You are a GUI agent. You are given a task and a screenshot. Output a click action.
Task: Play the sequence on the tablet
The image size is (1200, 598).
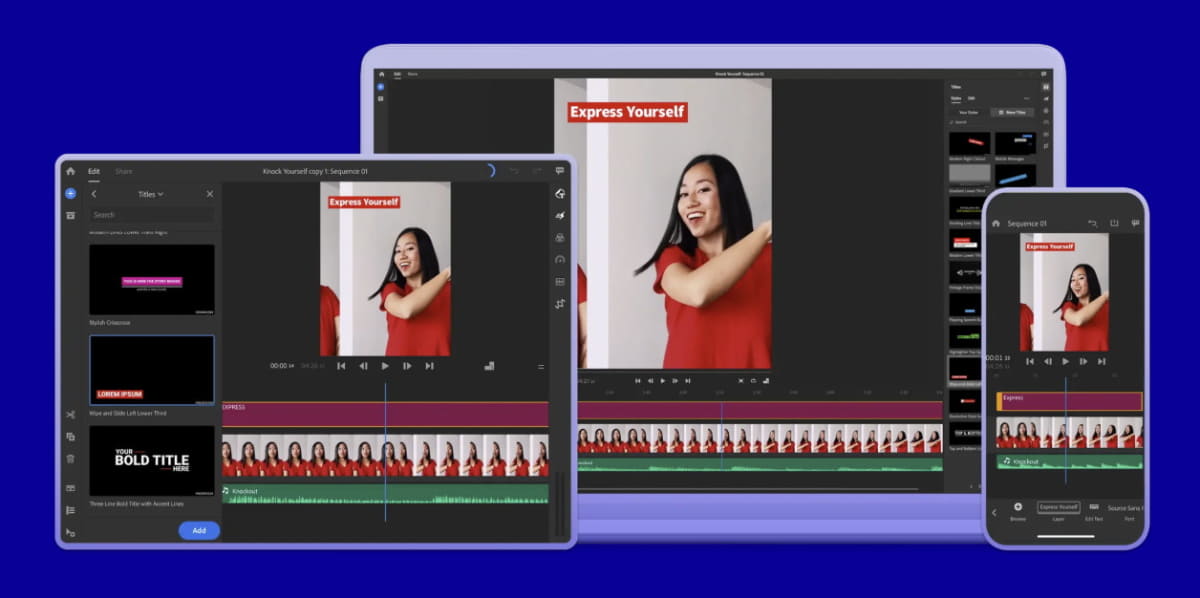(x=385, y=366)
